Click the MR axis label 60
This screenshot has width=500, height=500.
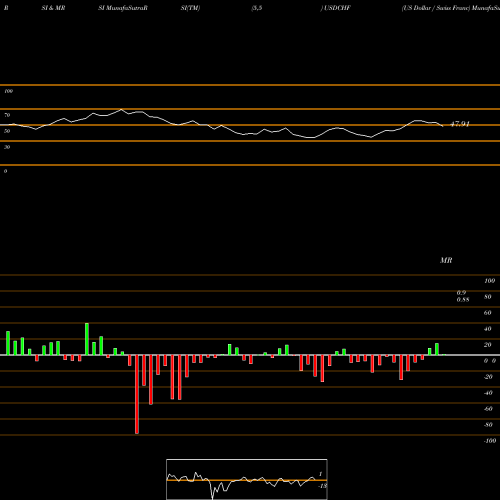tap(488, 313)
